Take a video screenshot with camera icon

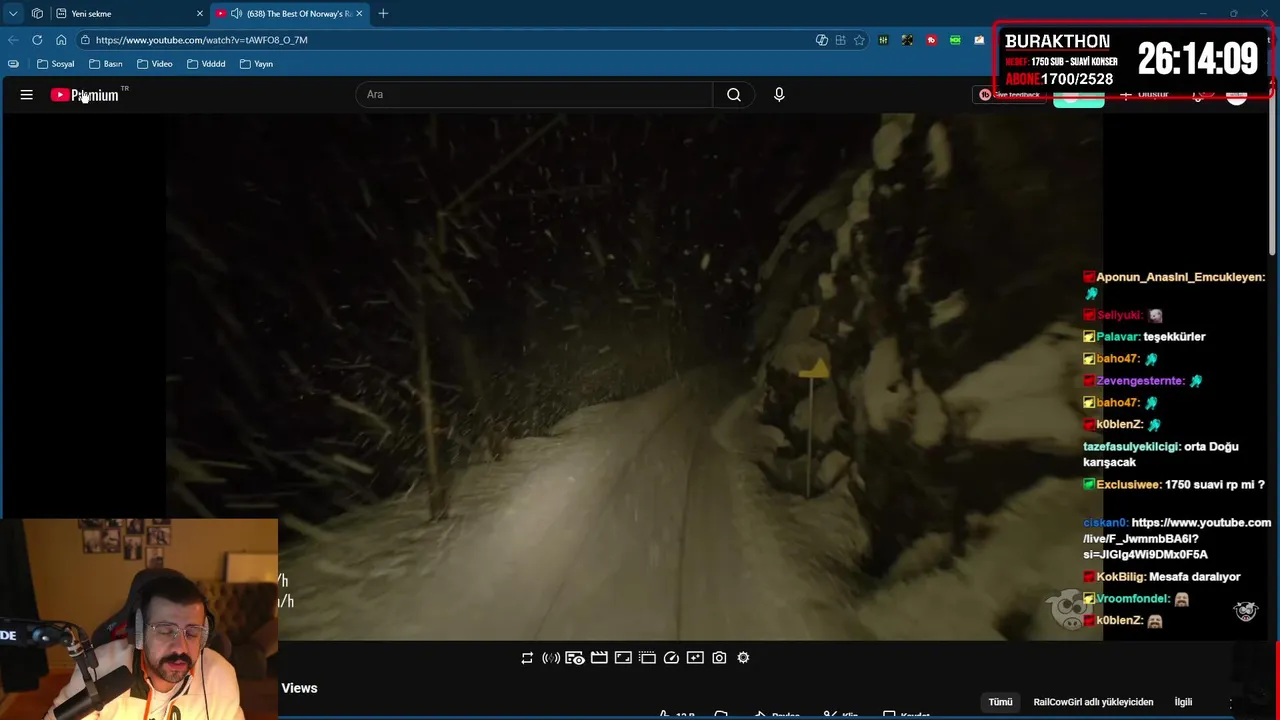[719, 658]
